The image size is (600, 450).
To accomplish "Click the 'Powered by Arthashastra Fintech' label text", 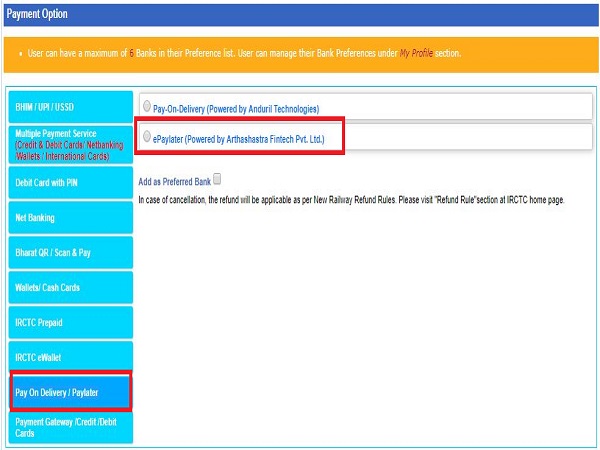I will pos(268,140).
